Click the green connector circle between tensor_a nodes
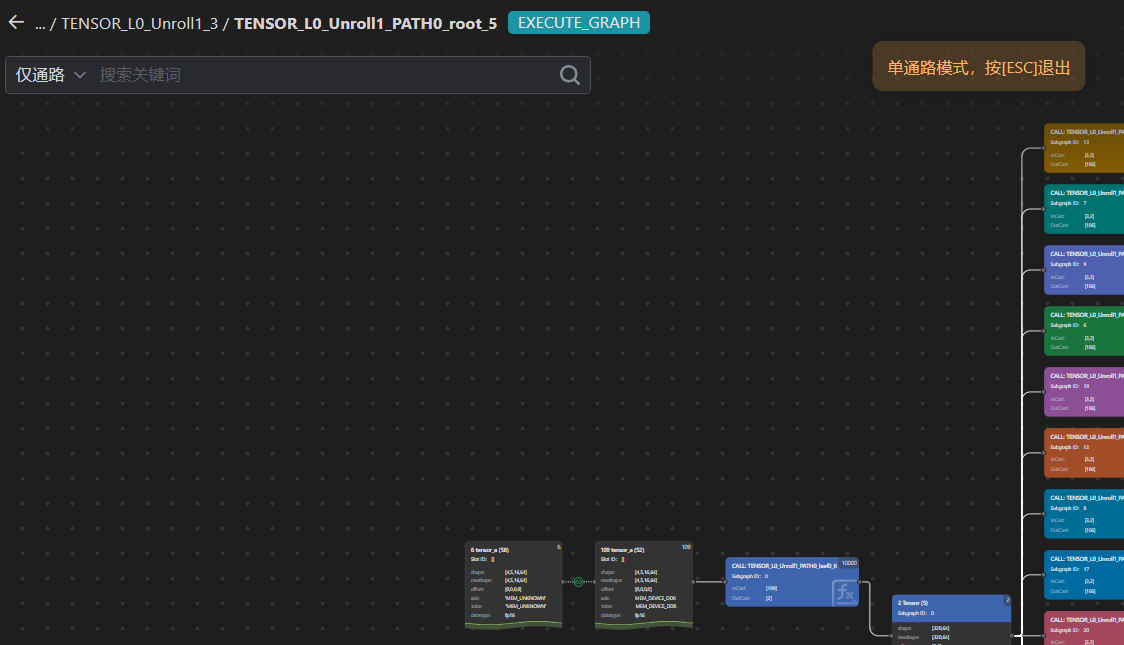The height and width of the screenshot is (645, 1124). point(578,581)
